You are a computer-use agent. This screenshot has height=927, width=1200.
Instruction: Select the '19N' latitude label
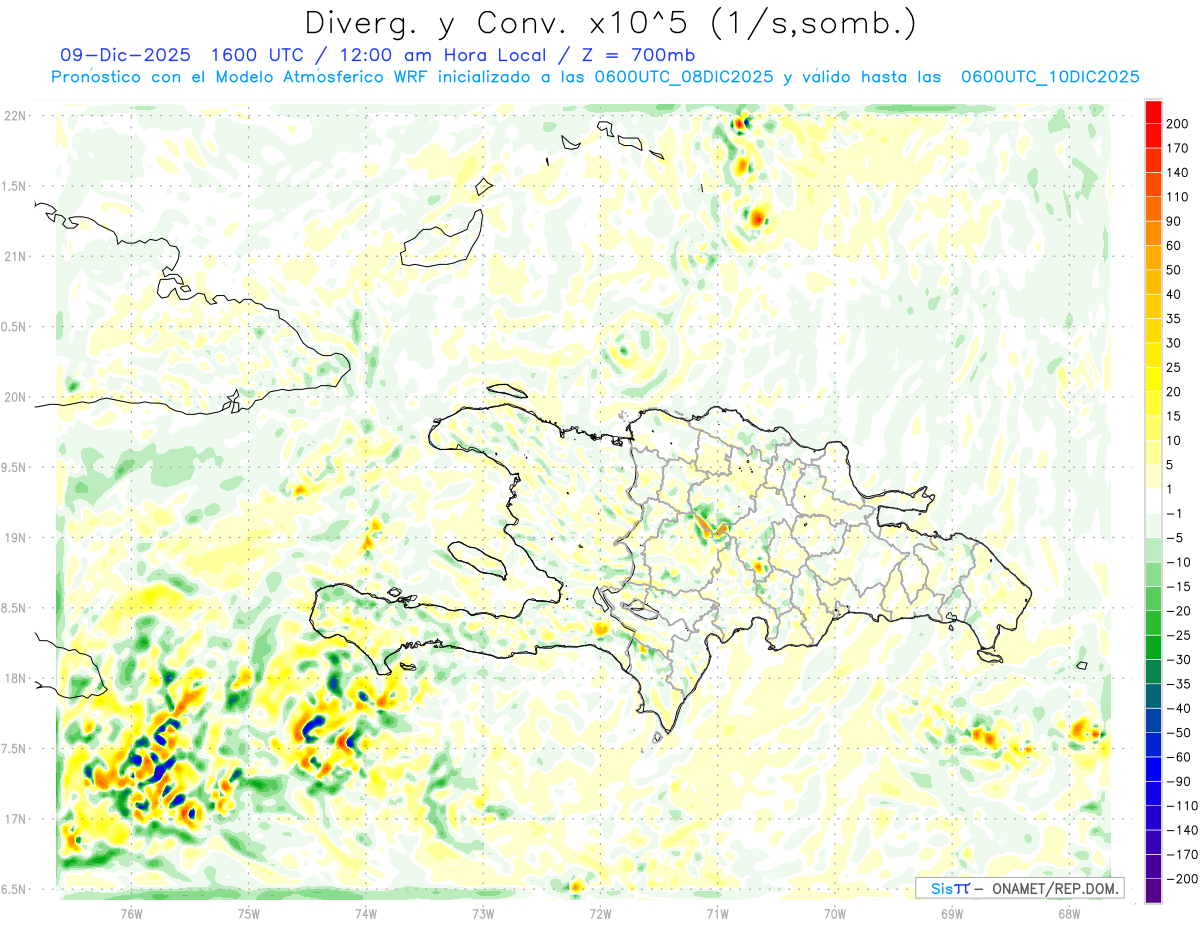coord(14,538)
